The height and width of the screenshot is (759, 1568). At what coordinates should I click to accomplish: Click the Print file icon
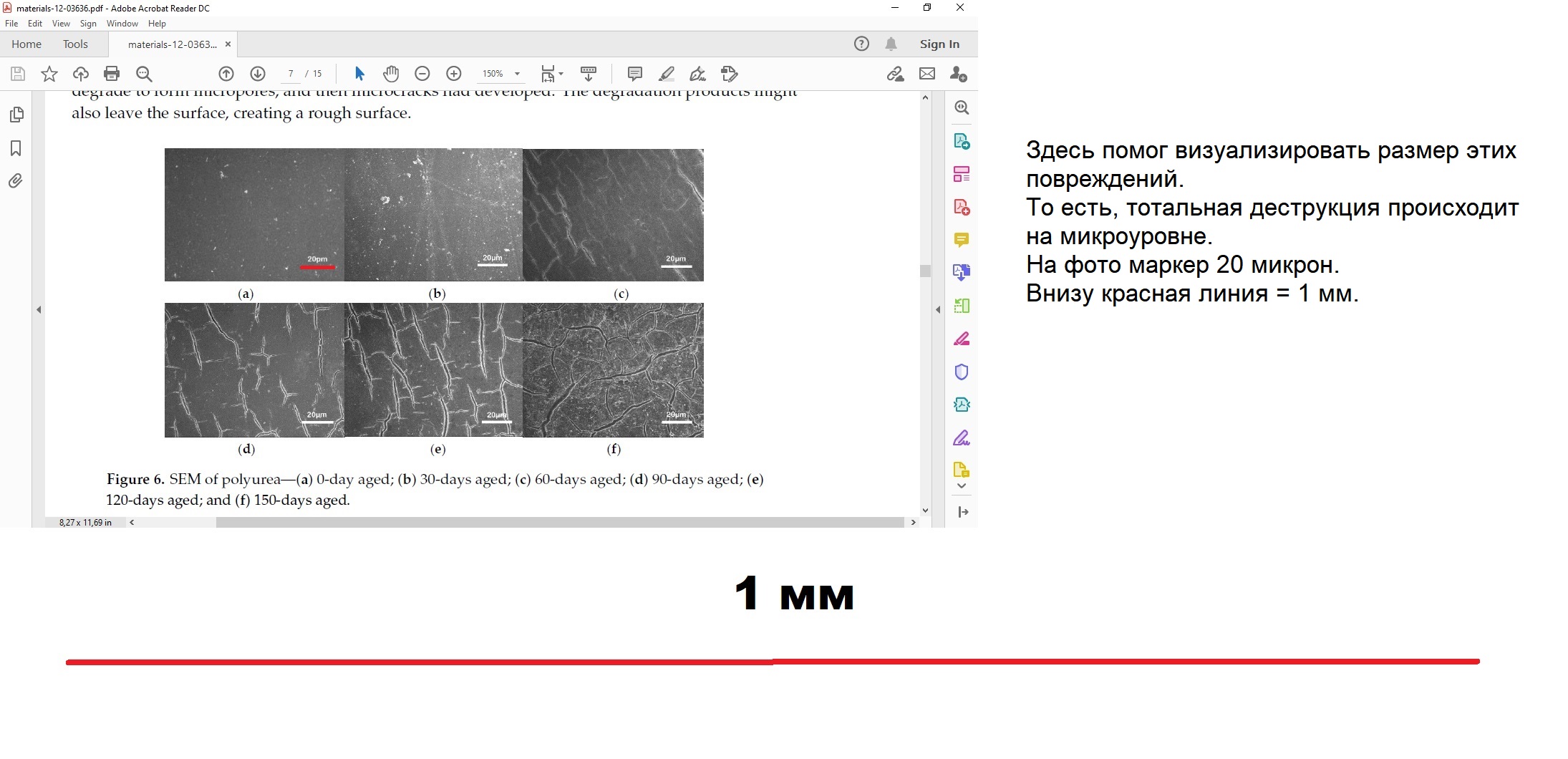[x=112, y=74]
